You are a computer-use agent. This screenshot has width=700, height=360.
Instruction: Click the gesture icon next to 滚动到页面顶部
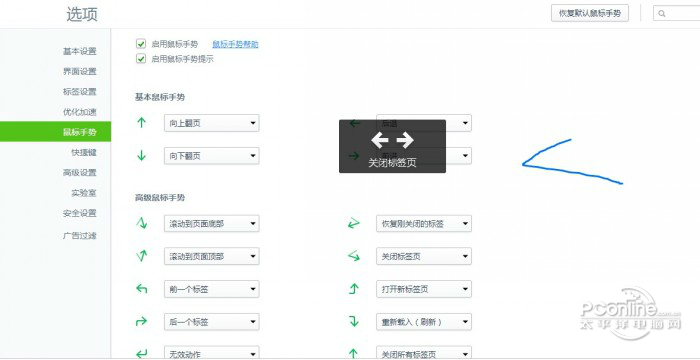point(142,256)
